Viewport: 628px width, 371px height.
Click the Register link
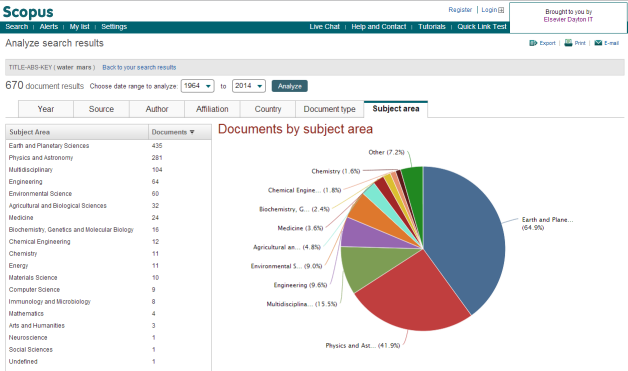[x=460, y=10]
